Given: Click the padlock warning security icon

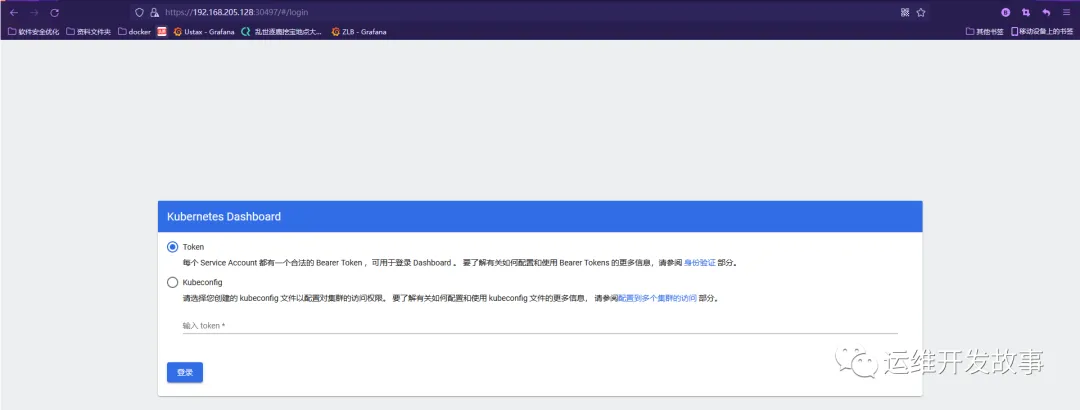Looking at the screenshot, I should 154,12.
